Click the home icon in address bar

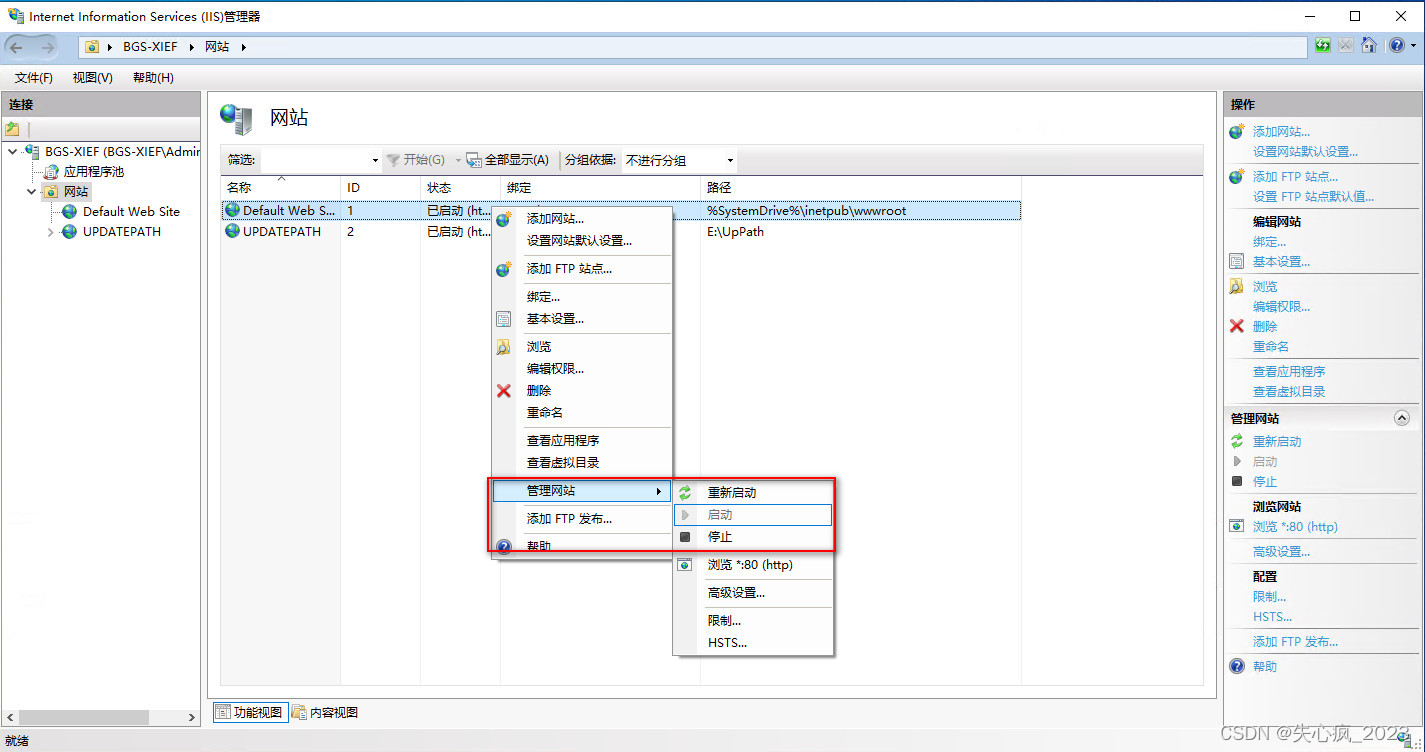(x=1369, y=46)
